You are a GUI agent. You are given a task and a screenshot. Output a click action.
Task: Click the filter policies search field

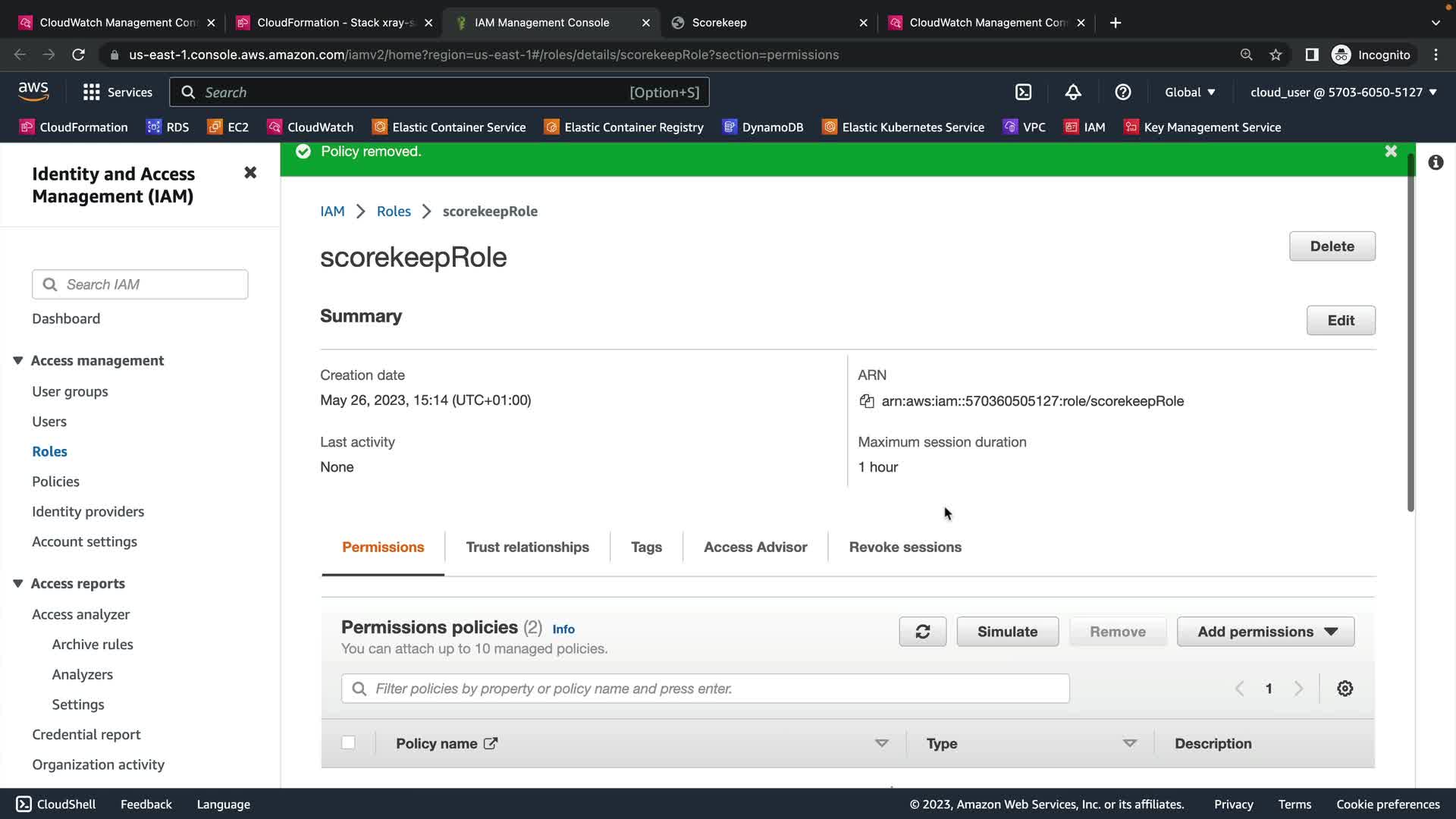click(x=705, y=689)
